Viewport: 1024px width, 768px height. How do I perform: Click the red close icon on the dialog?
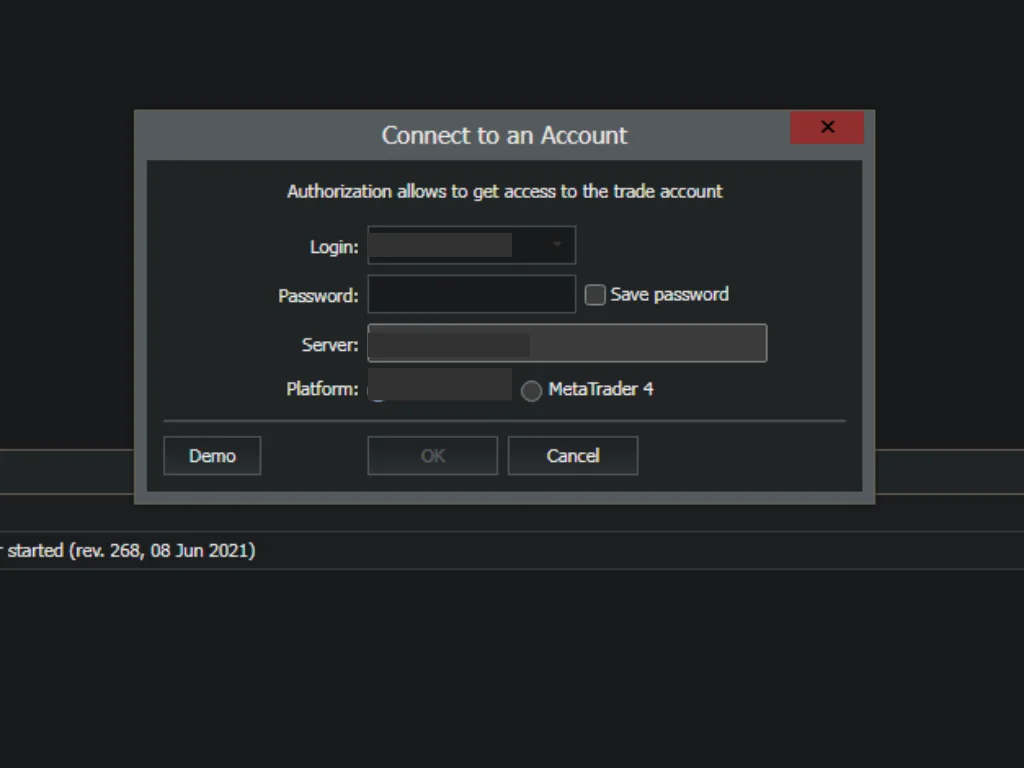click(x=827, y=127)
